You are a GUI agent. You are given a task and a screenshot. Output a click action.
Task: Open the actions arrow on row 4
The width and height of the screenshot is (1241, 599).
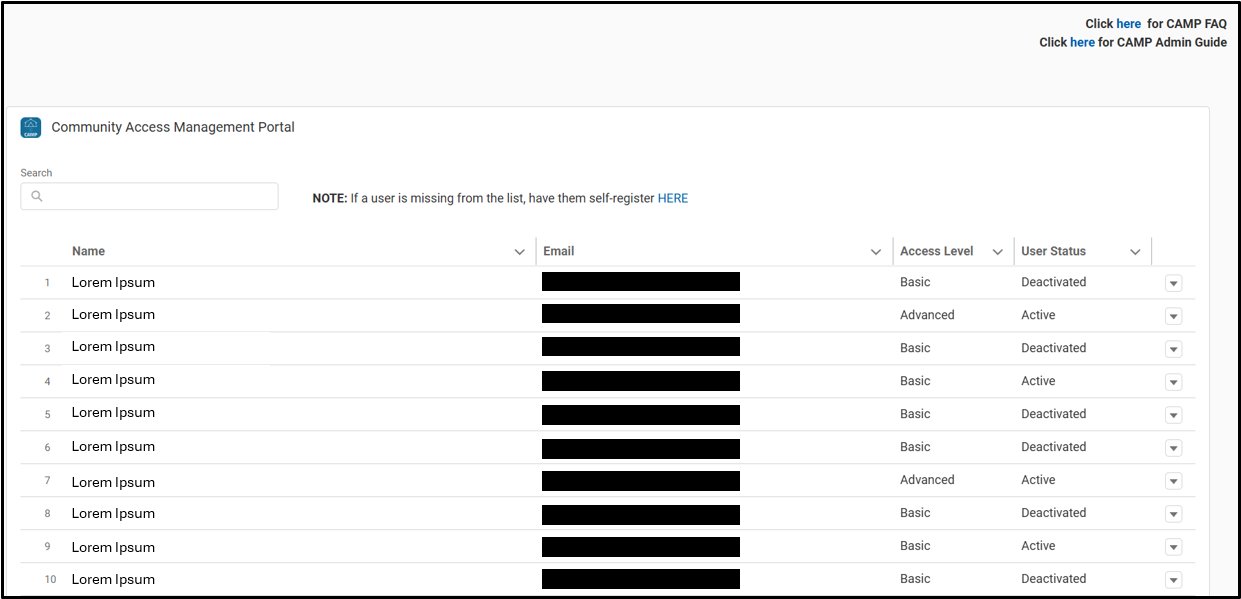click(x=1173, y=382)
